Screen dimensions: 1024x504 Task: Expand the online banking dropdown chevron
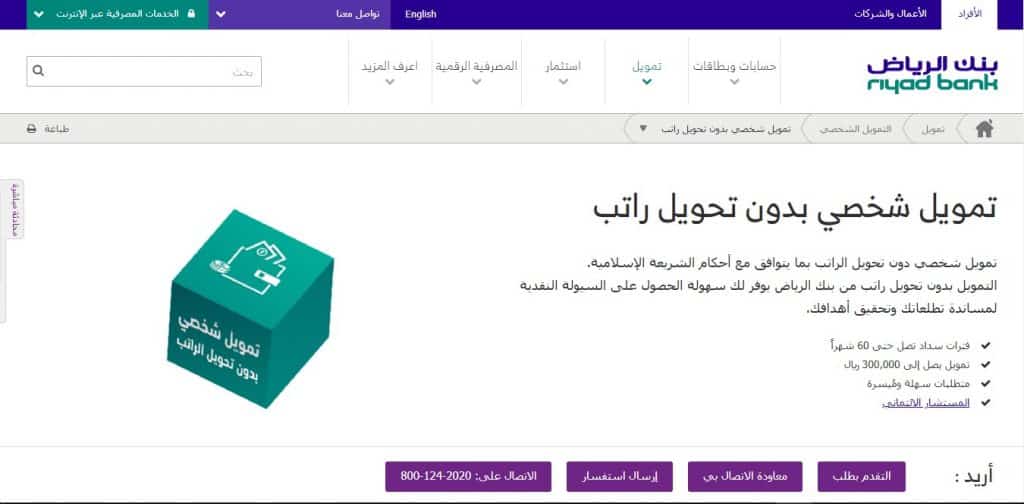(x=38, y=14)
